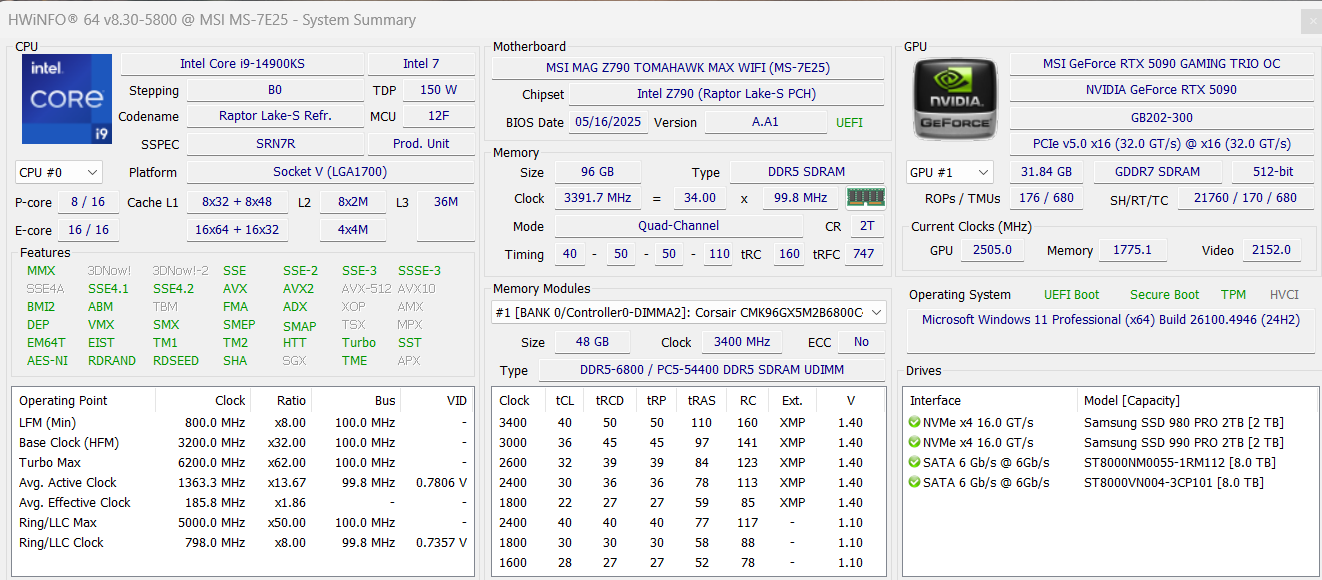This screenshot has width=1322, height=580.
Task: Click the Intel Core i9-14900KS name field
Action: click(x=242, y=64)
